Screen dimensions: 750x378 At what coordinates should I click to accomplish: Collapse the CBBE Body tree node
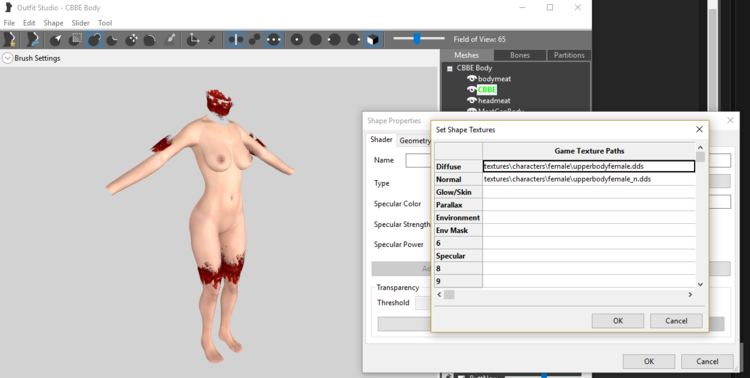(450, 68)
